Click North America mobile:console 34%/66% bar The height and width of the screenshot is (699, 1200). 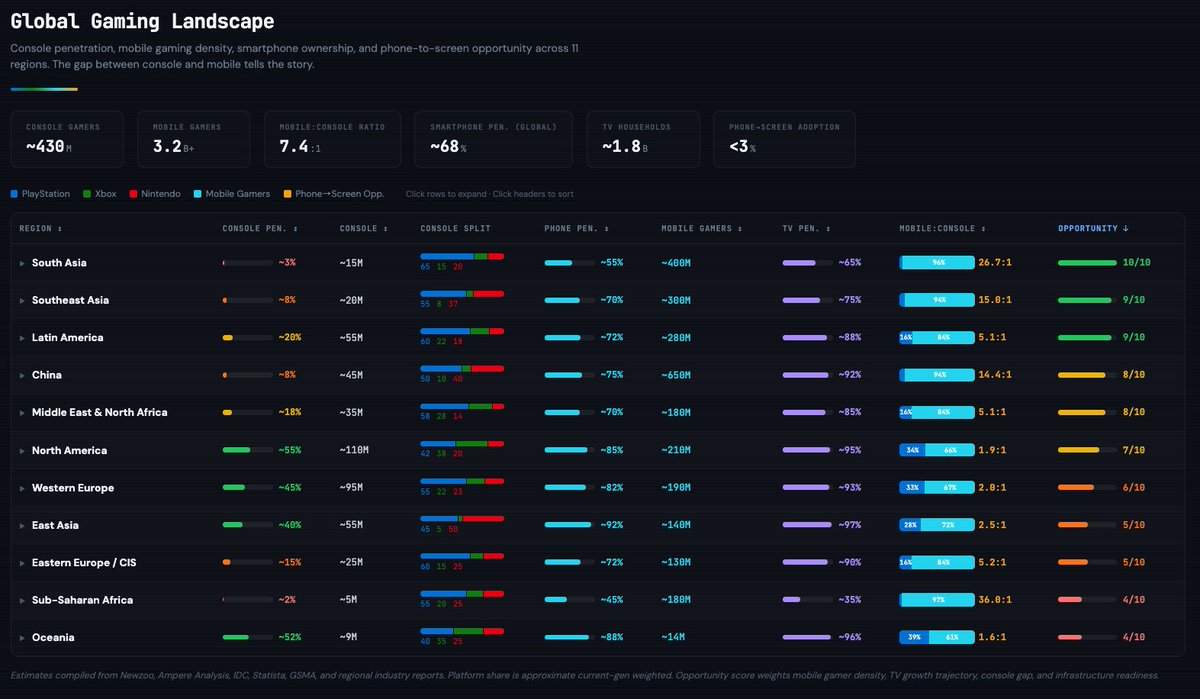(937, 450)
